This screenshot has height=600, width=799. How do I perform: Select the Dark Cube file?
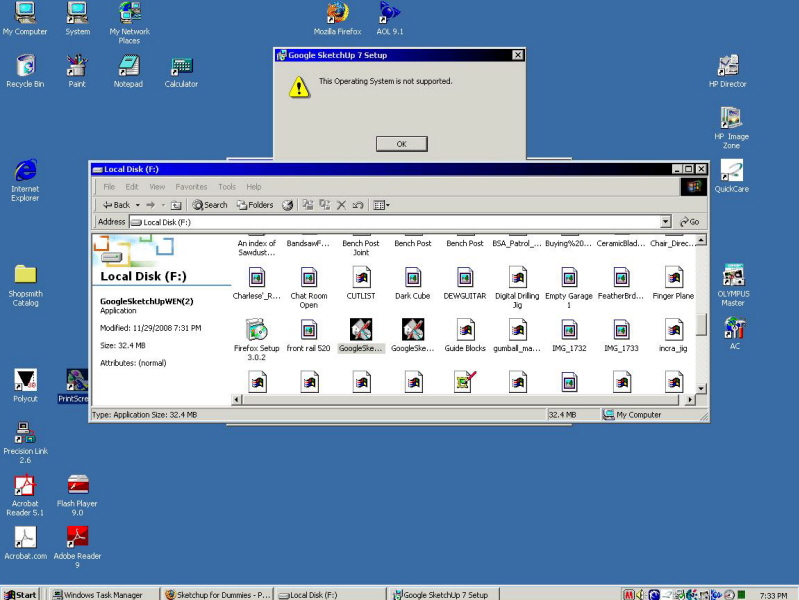(x=413, y=283)
